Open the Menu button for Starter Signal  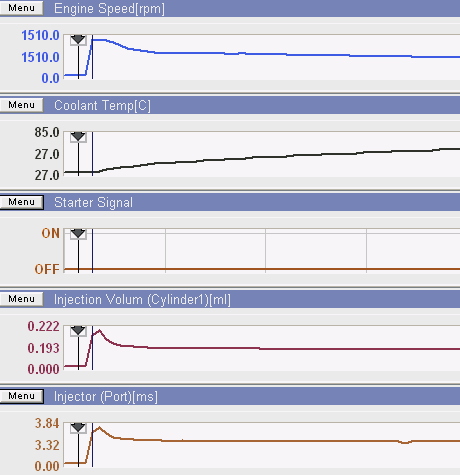pyautogui.click(x=22, y=202)
